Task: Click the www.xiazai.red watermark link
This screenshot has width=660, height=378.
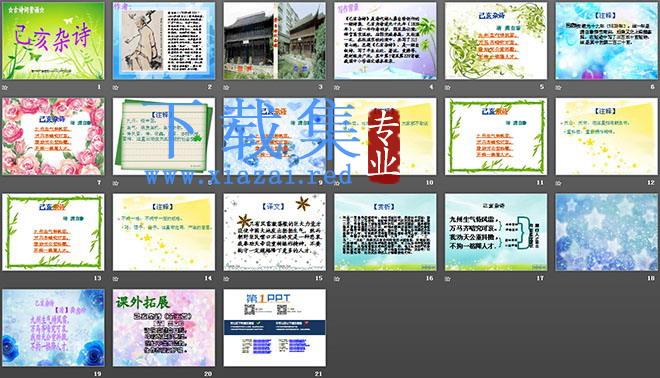Action: coord(248,175)
